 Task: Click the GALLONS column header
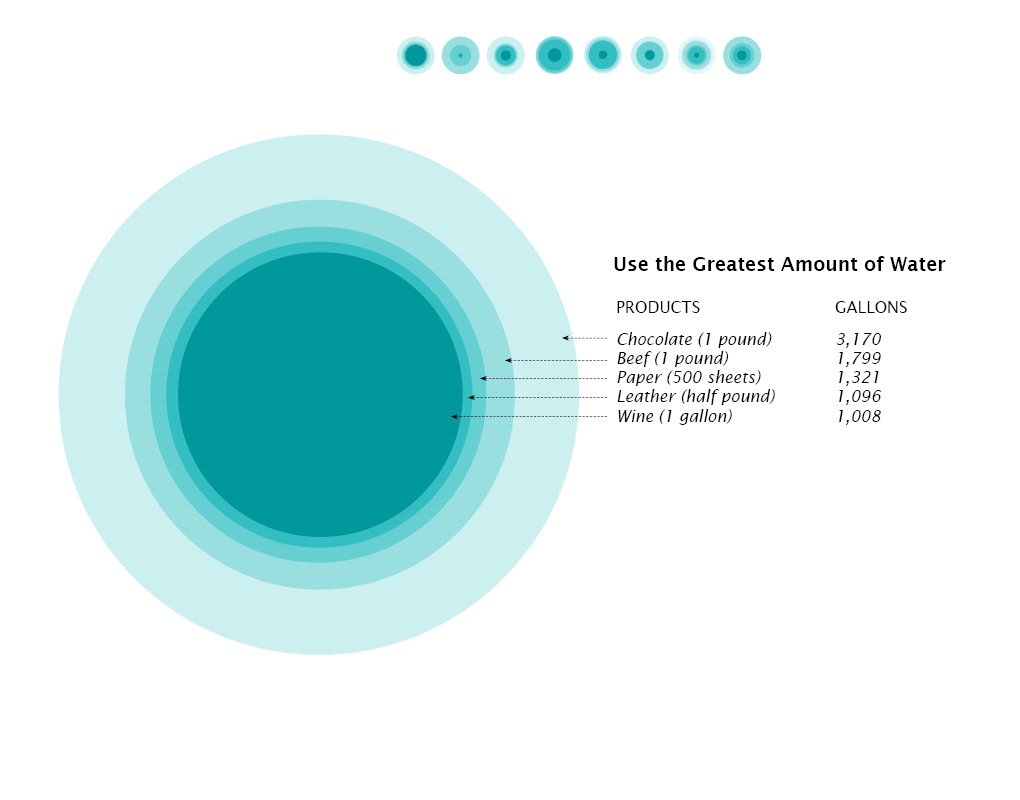point(871,307)
